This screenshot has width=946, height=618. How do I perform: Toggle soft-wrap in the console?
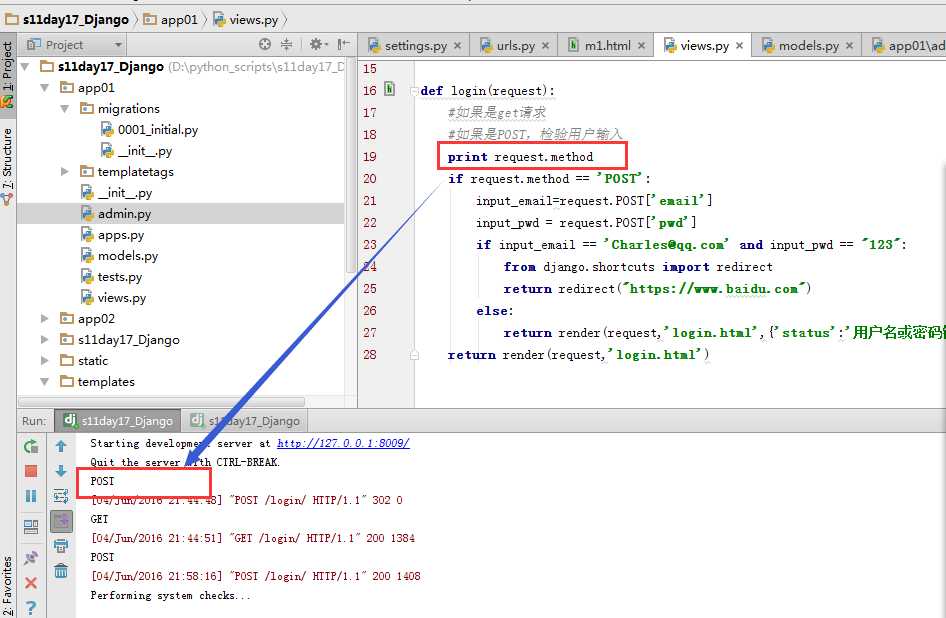(x=61, y=496)
